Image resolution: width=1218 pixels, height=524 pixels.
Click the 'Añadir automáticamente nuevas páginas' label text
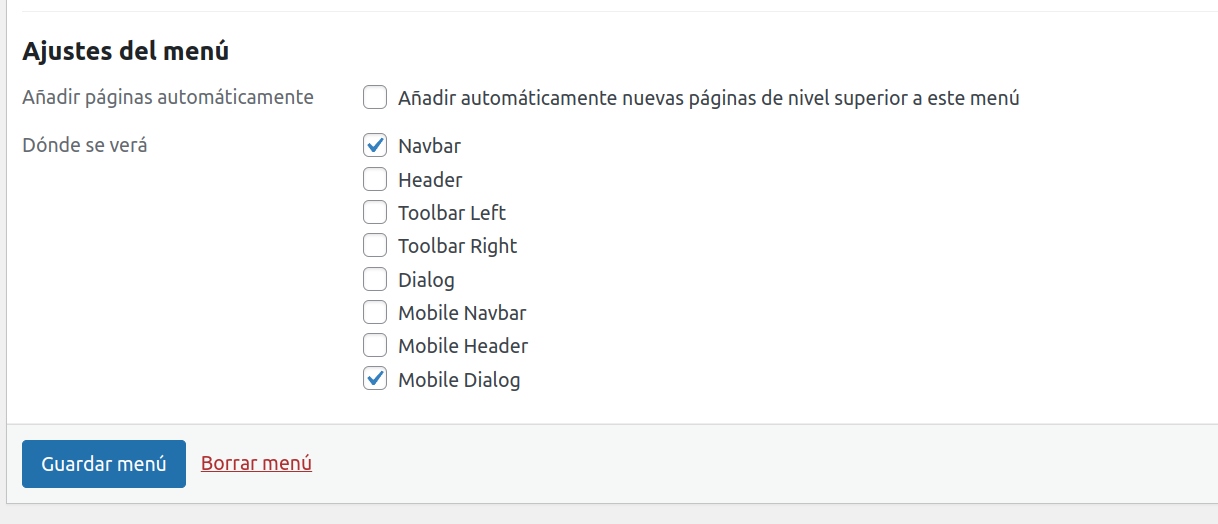[708, 98]
